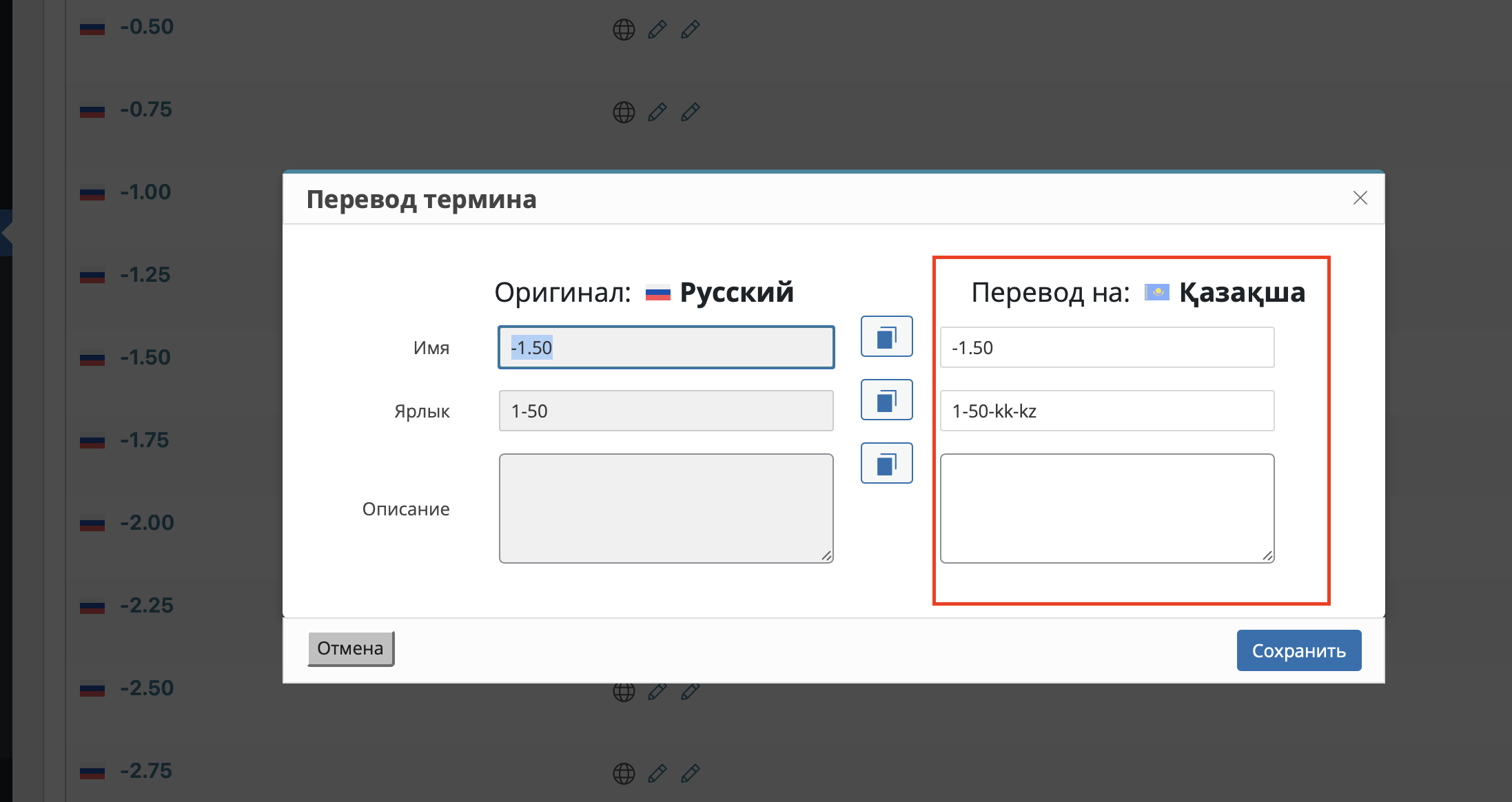The width and height of the screenshot is (1512, 802).
Task: Open the -2.25 term in the list
Action: [147, 606]
